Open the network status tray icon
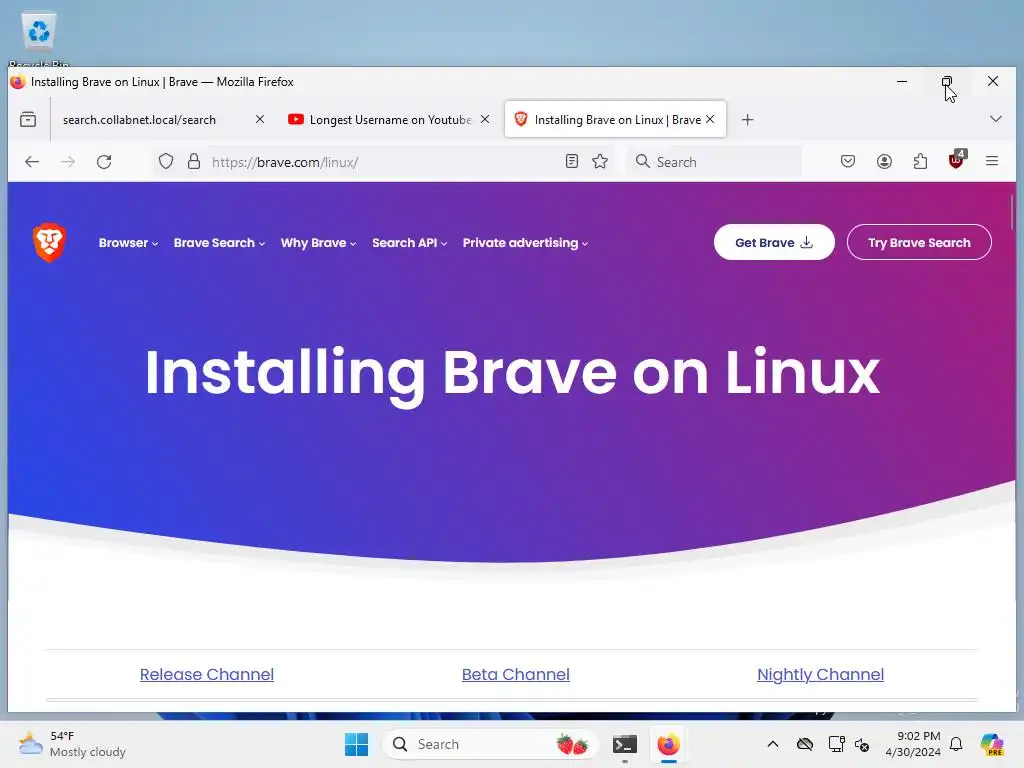The height and width of the screenshot is (768, 1024). click(836, 744)
